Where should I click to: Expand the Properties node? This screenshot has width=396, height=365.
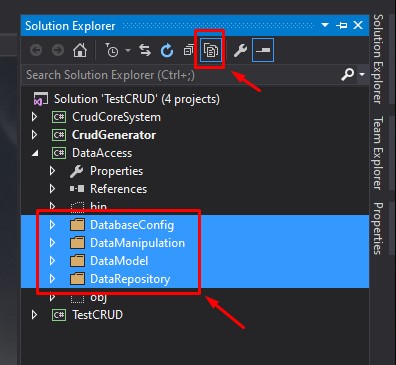click(52, 171)
